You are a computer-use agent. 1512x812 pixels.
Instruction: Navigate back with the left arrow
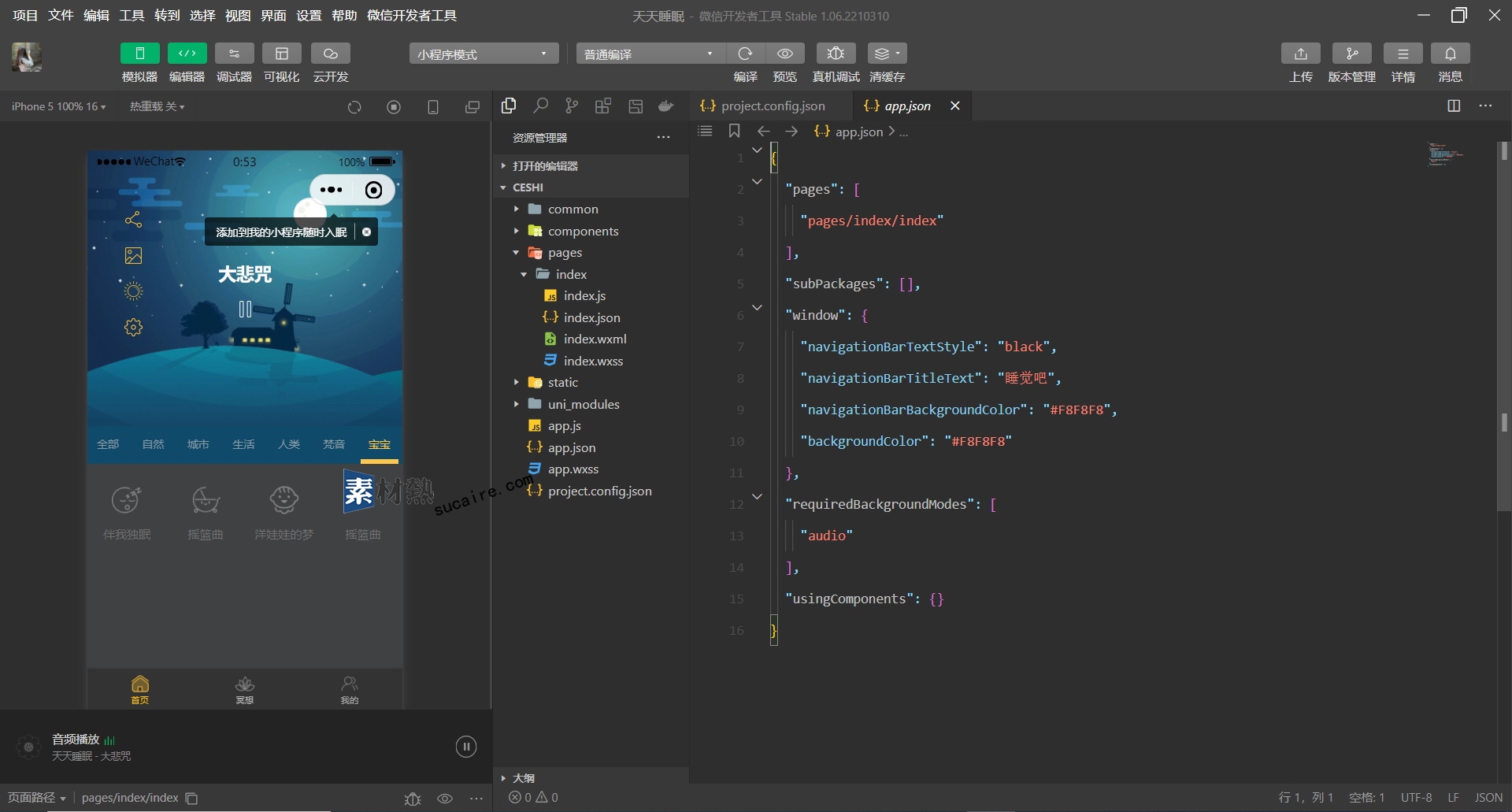pyautogui.click(x=763, y=132)
